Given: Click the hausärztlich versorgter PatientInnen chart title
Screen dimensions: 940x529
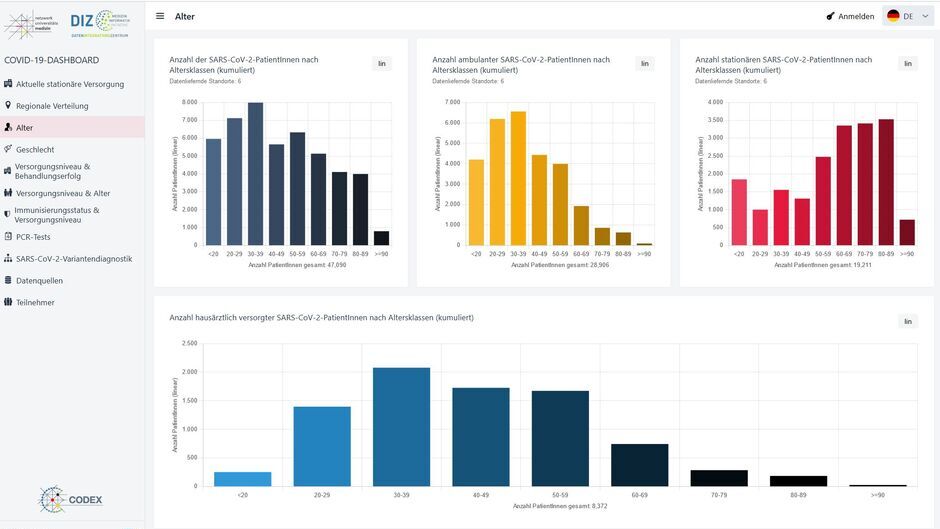Looking at the screenshot, I should click(x=321, y=317).
